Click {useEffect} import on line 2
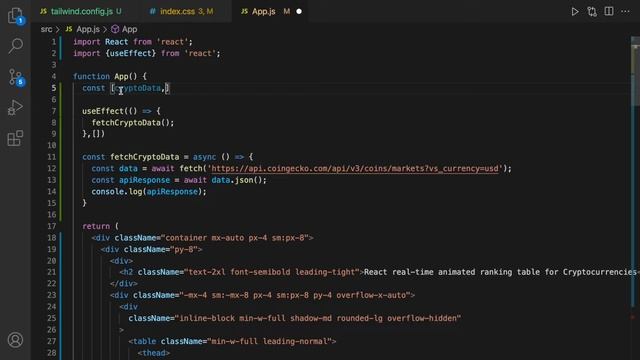The image size is (640, 360). pos(131,53)
